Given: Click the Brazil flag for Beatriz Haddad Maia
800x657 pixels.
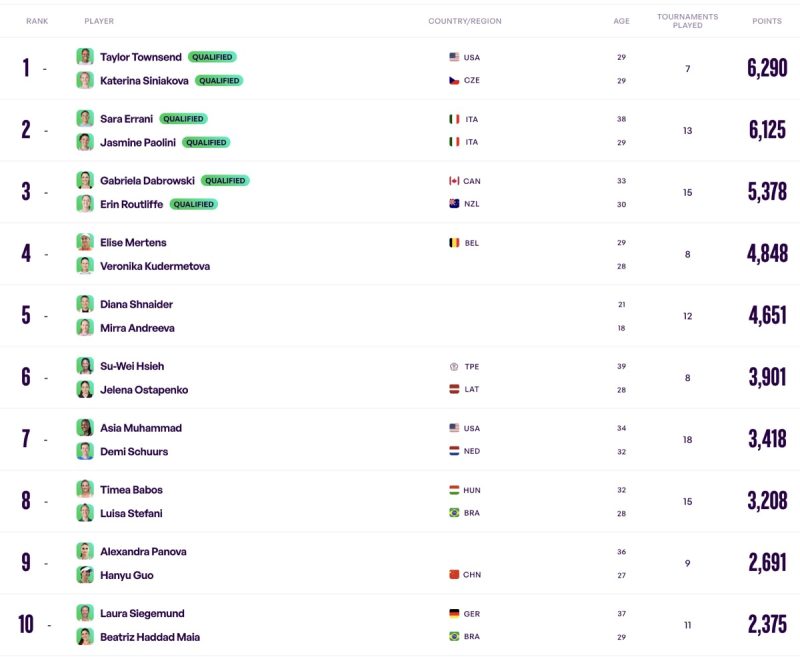Looking at the screenshot, I should [454, 637].
